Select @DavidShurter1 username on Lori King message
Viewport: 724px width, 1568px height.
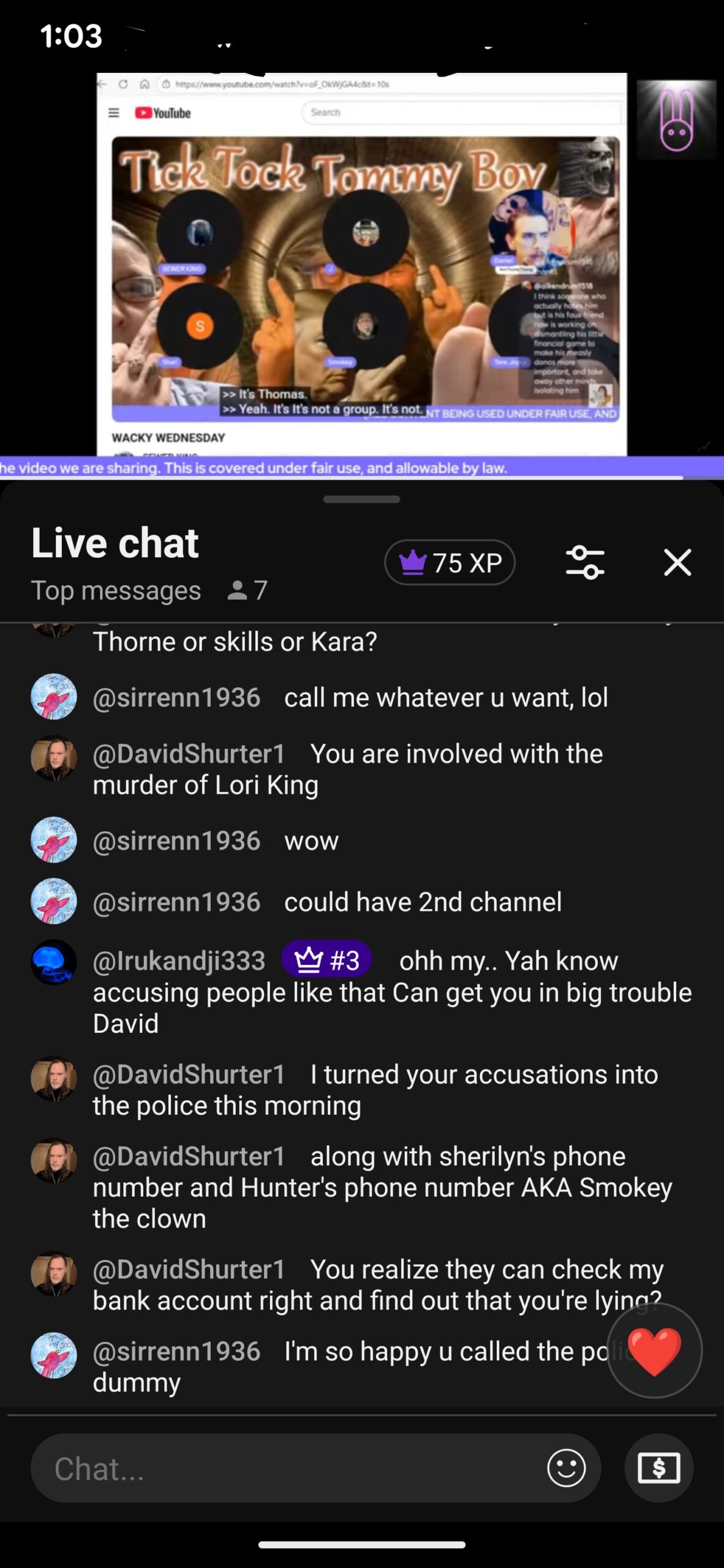pos(189,754)
